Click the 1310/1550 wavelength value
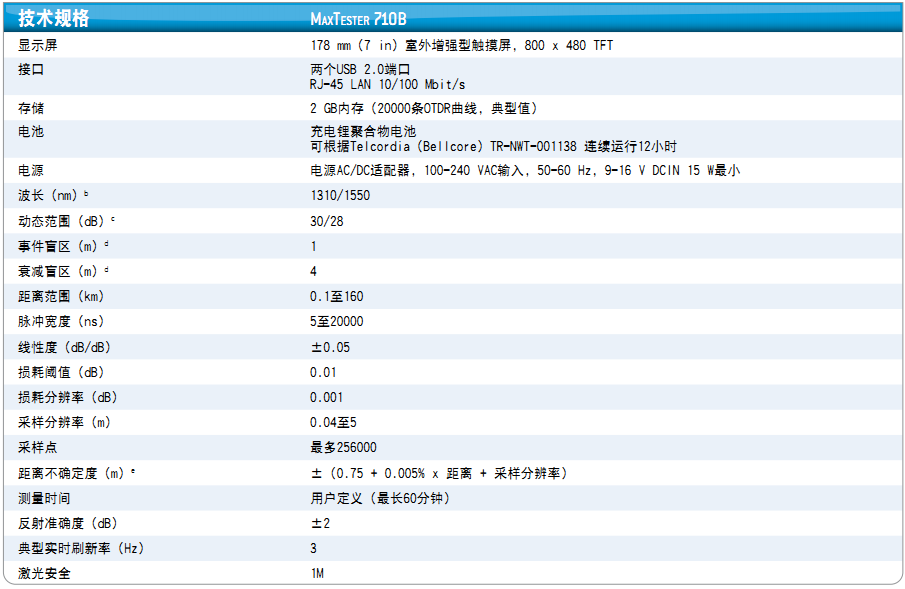This screenshot has width=905, height=589. point(340,195)
